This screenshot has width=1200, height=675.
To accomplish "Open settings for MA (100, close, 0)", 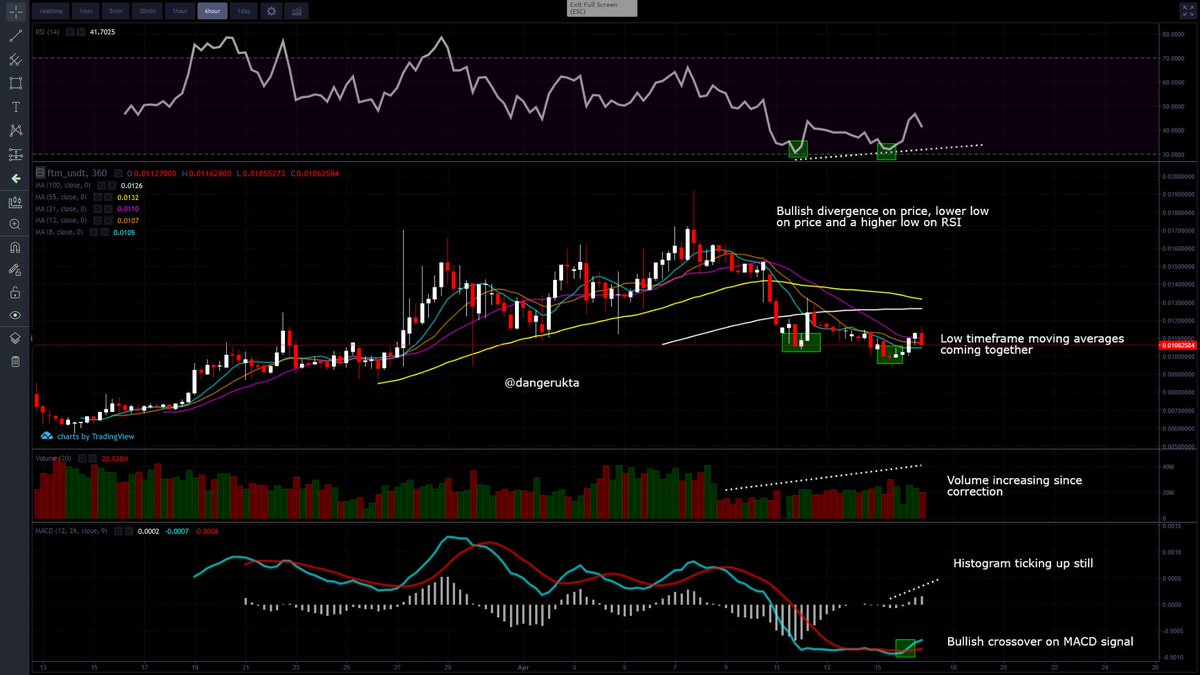I will pos(101,185).
